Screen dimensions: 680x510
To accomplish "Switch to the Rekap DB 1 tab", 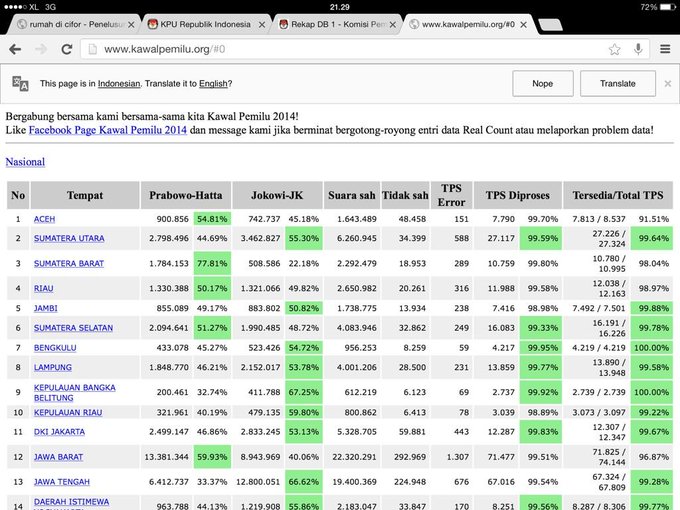I will click(336, 25).
